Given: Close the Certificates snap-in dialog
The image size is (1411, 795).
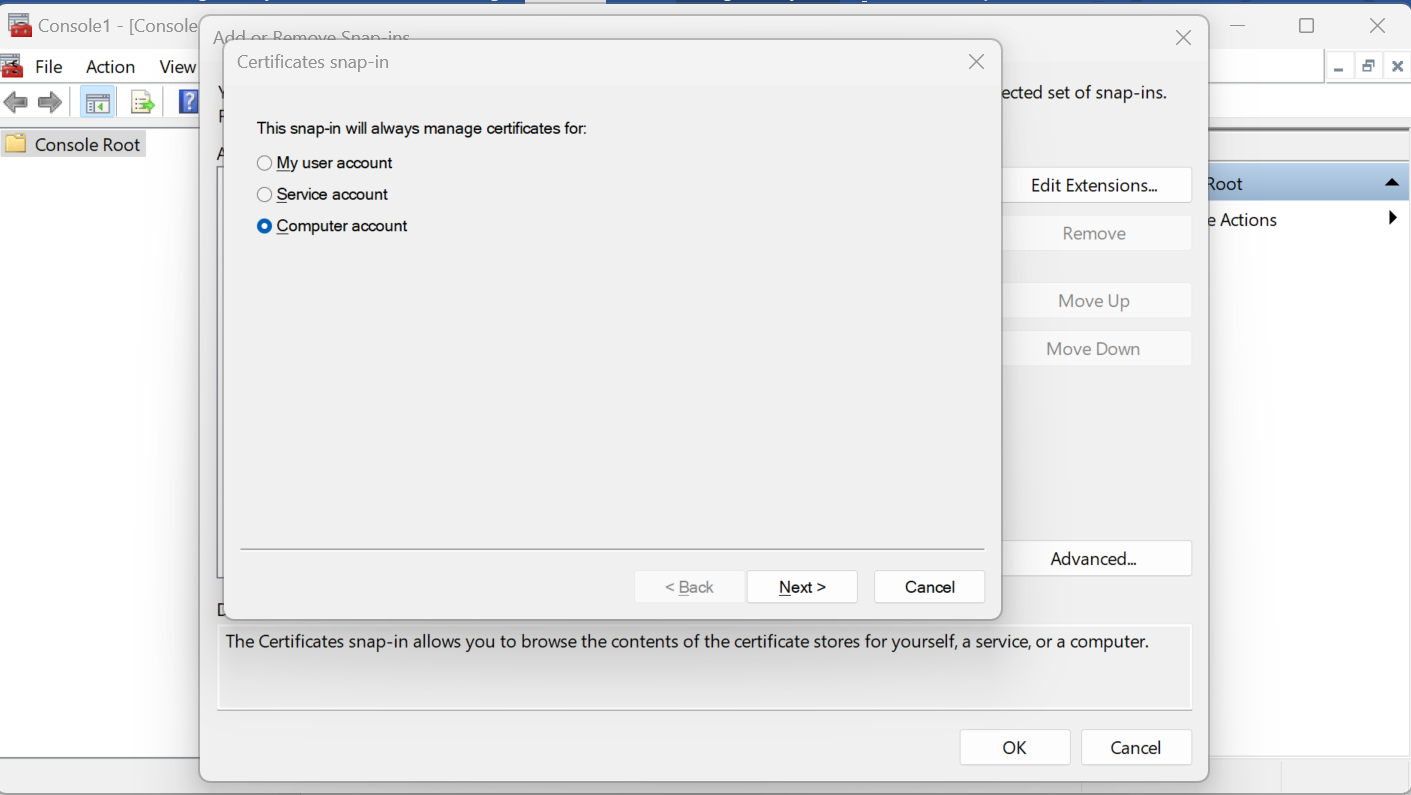Looking at the screenshot, I should (x=977, y=62).
